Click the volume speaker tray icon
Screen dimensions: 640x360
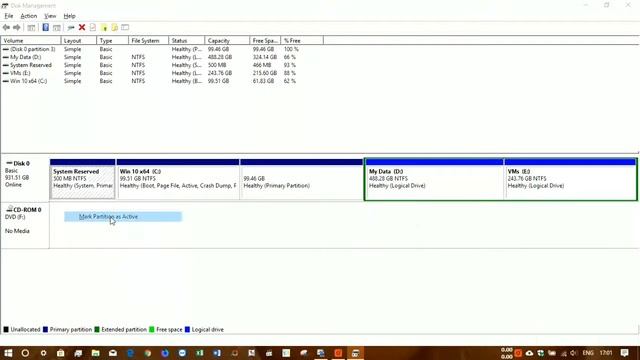573,353
